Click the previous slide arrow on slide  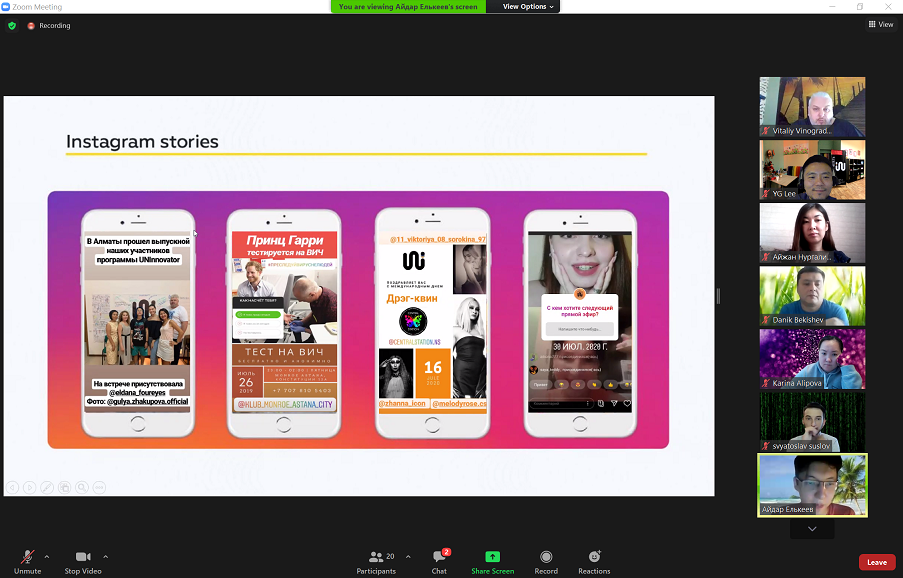pyautogui.click(x=12, y=488)
